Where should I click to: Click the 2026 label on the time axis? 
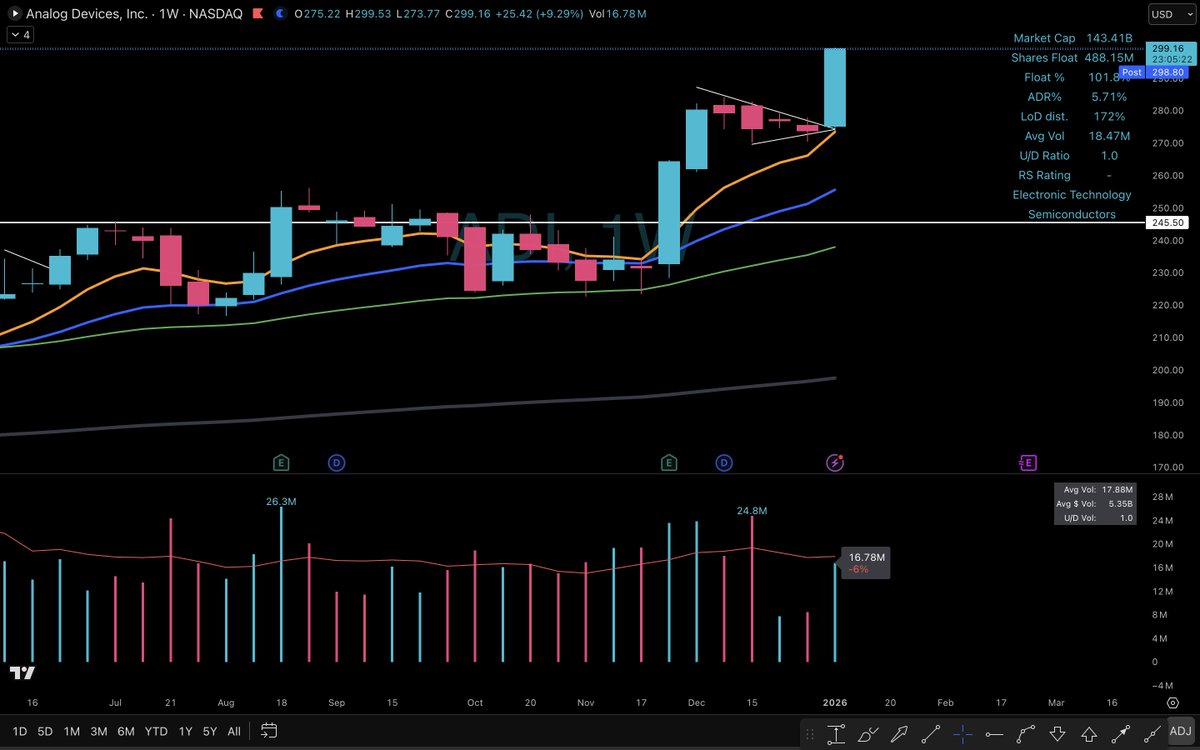click(x=835, y=702)
